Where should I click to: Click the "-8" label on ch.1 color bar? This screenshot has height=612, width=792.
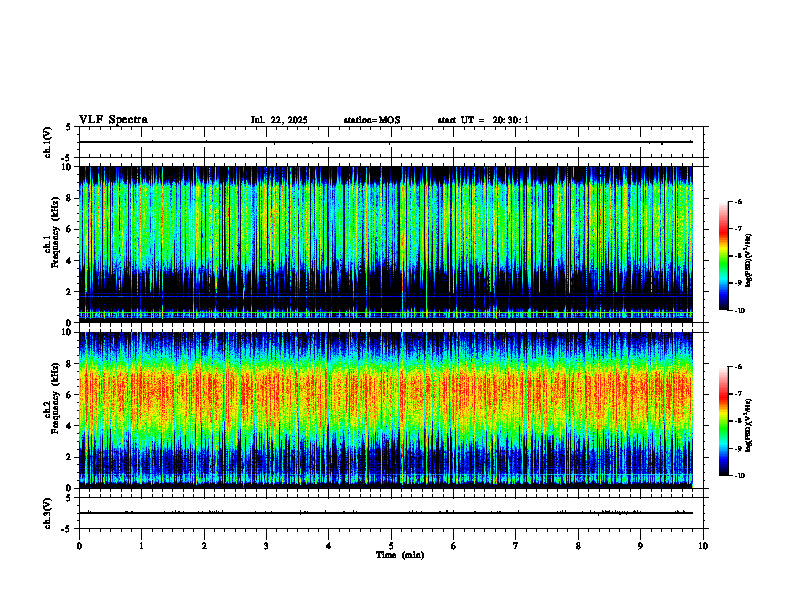[x=738, y=256]
